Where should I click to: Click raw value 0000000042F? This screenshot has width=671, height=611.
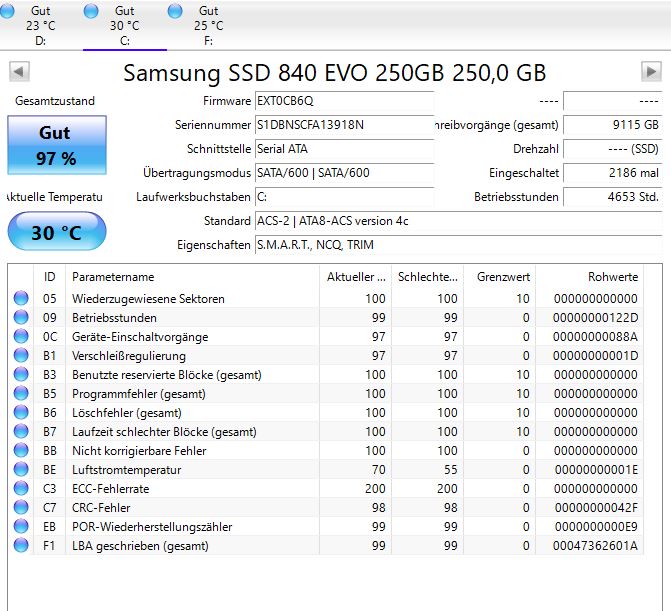[x=596, y=508]
